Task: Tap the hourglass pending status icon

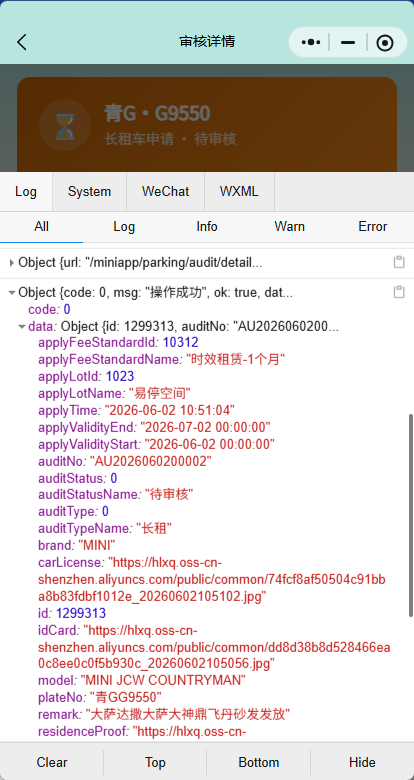Action: tap(65, 125)
